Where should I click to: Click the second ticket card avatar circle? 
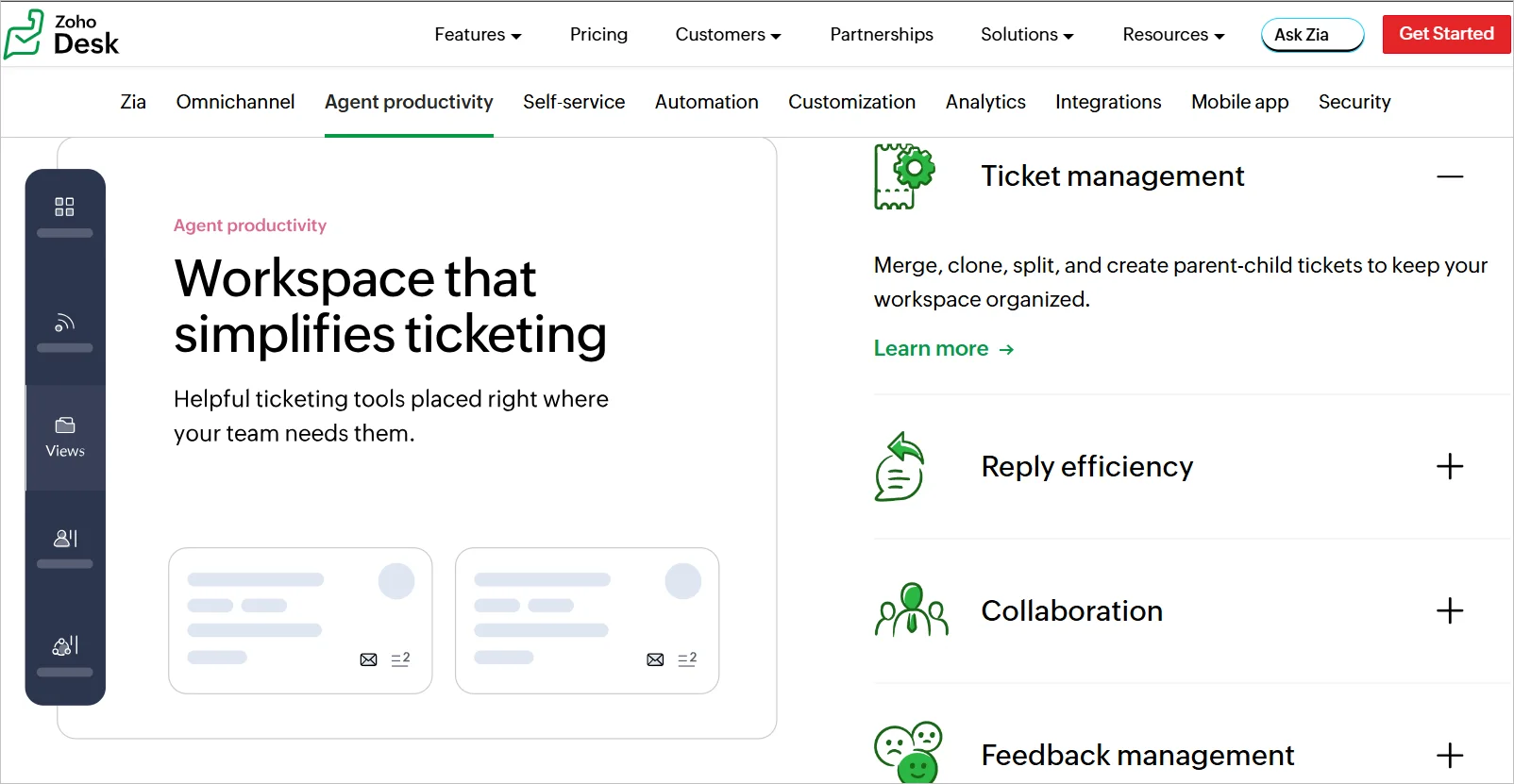click(x=683, y=581)
